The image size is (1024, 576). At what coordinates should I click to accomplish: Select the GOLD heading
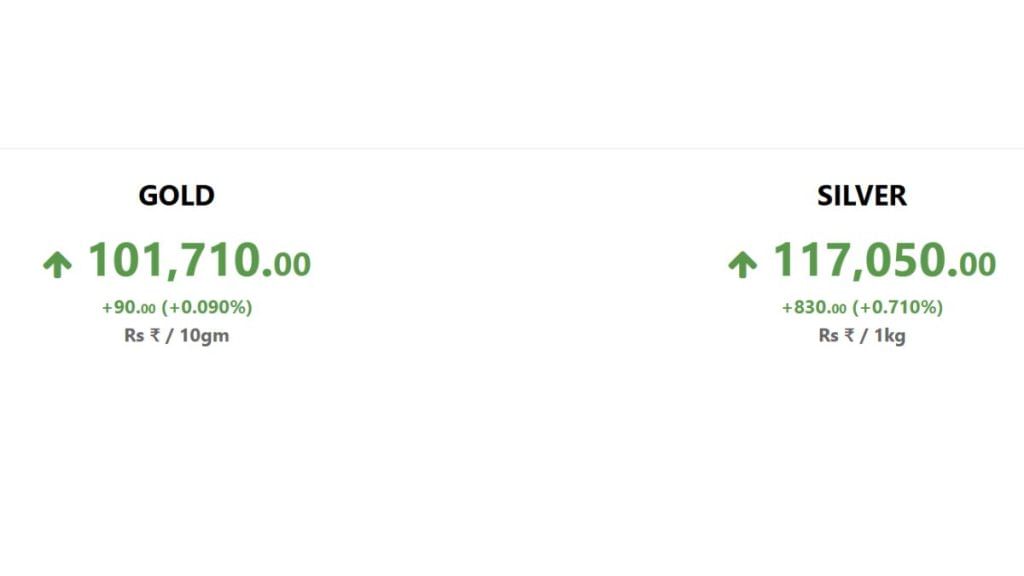[x=176, y=196]
